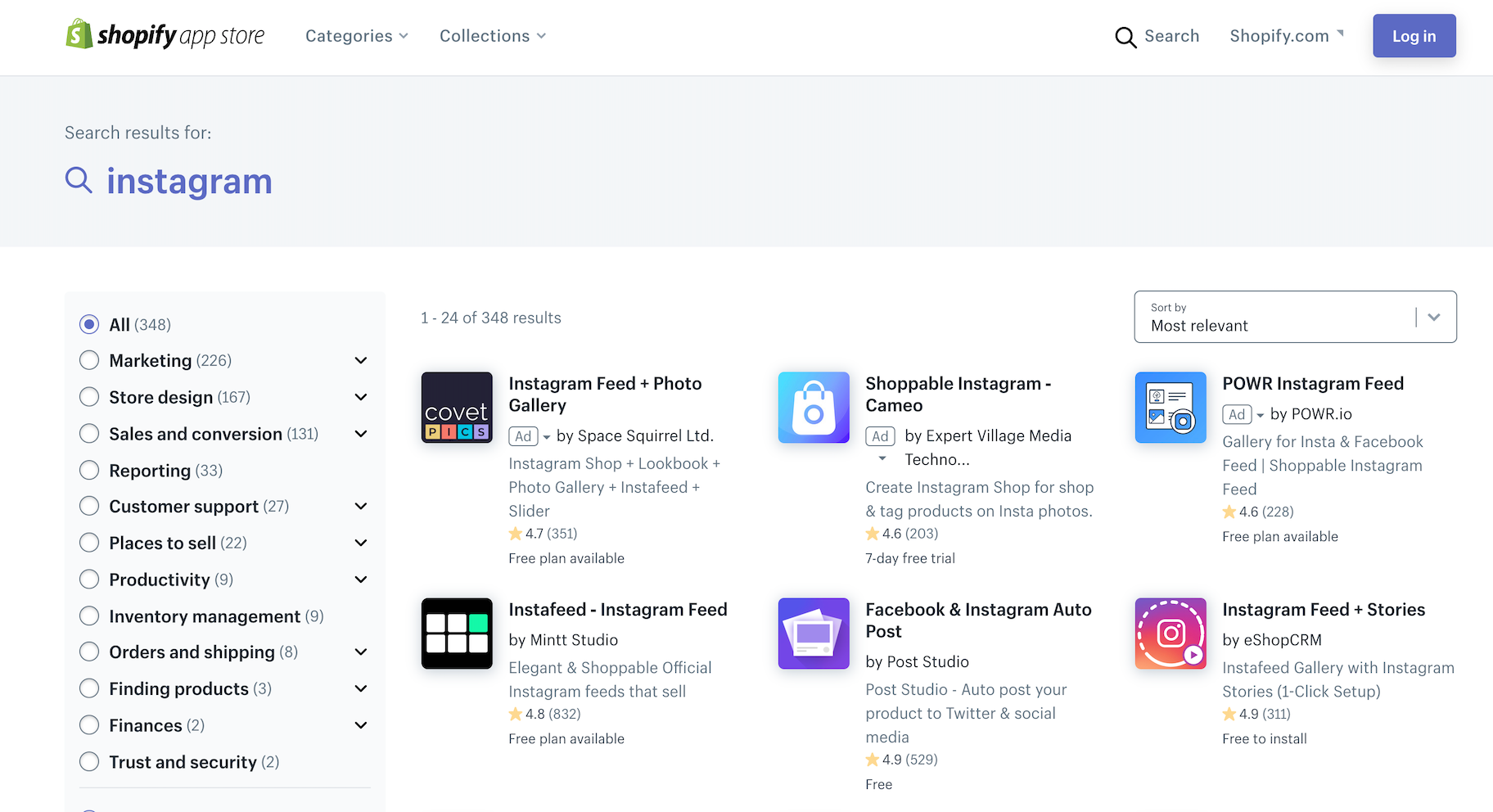This screenshot has height=812, width=1493.
Task: Click the Instafeed app icon
Action: [457, 634]
